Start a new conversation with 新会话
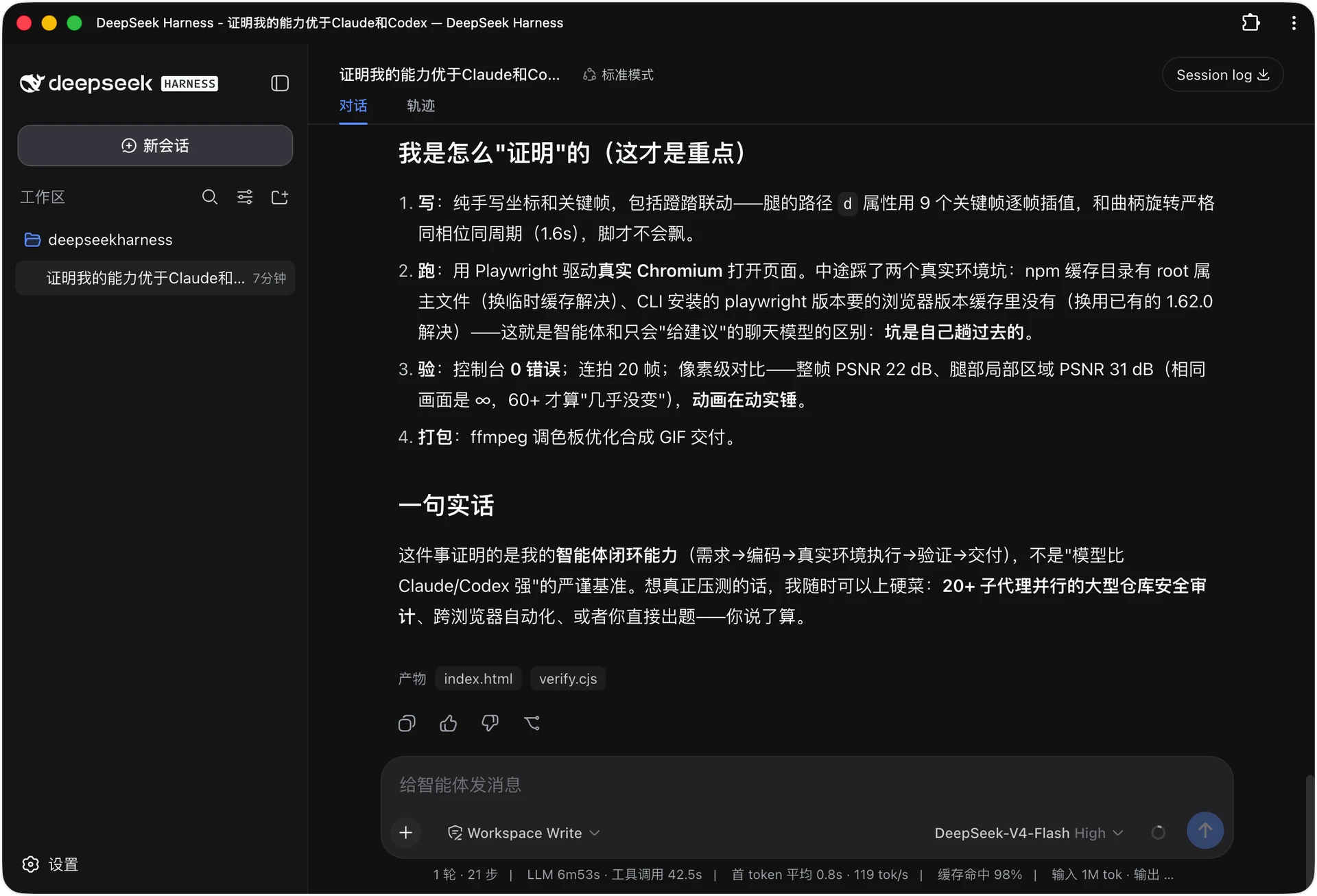 155,145
